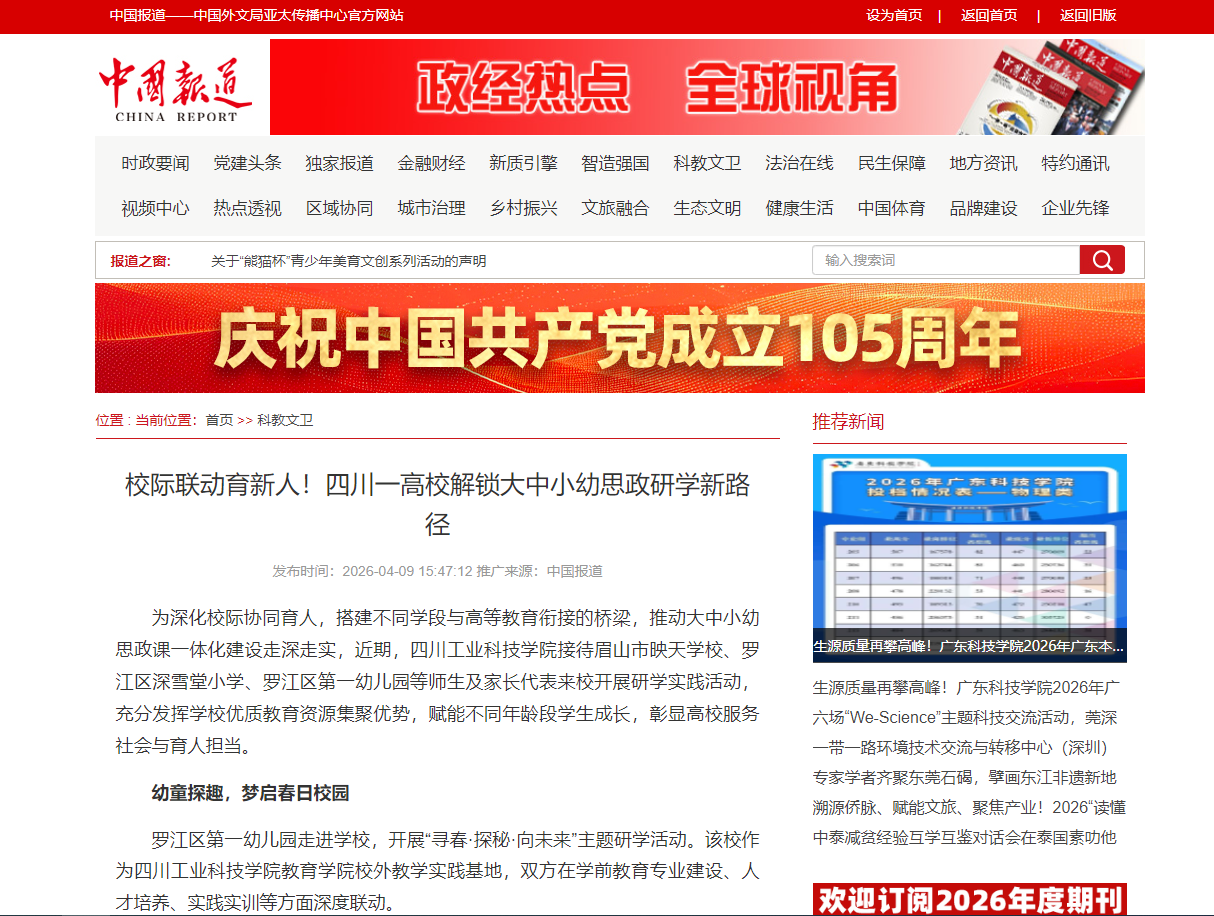
Task: Click the 欢迎订阅2026年度期刊 banner
Action: [969, 899]
